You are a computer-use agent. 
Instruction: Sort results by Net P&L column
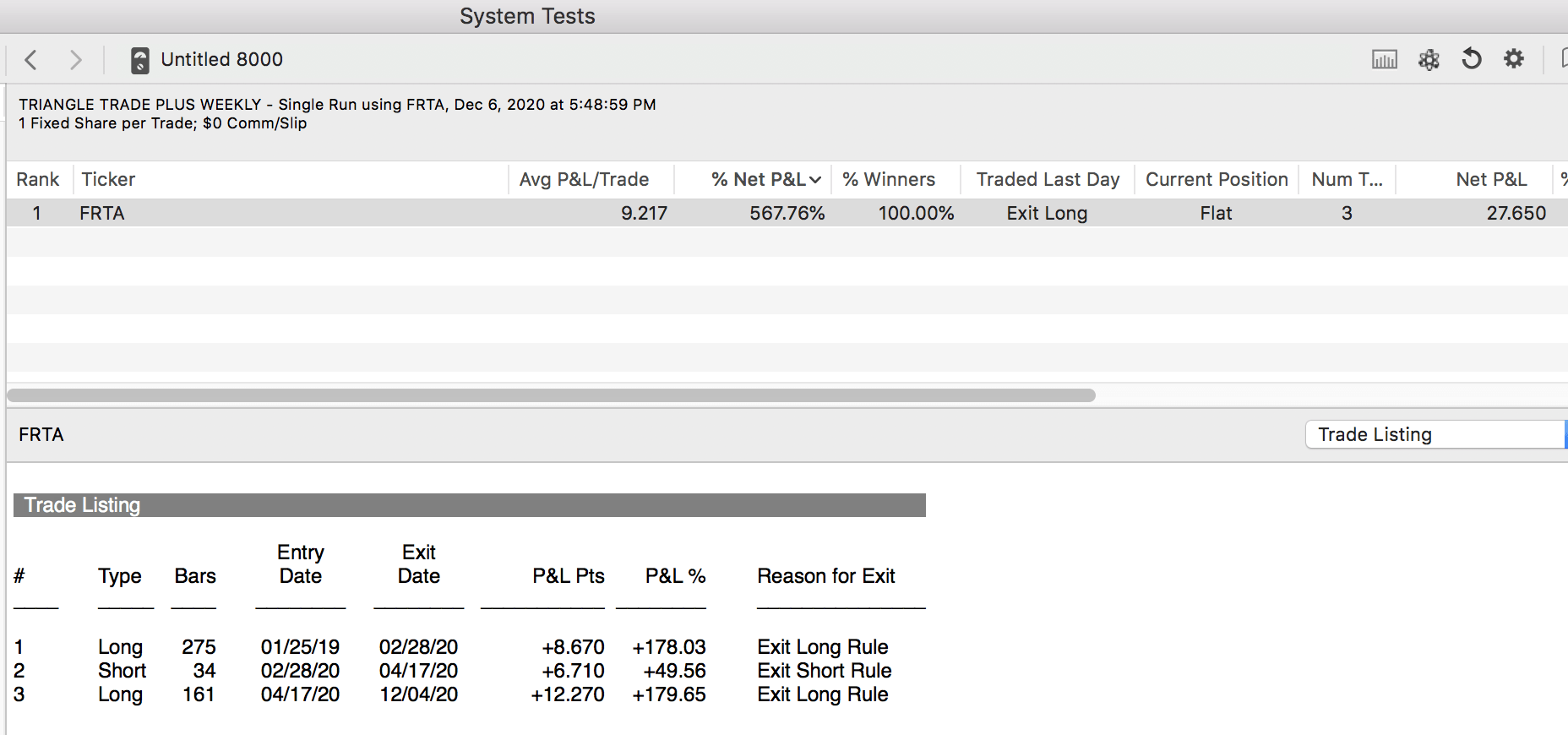click(1491, 180)
